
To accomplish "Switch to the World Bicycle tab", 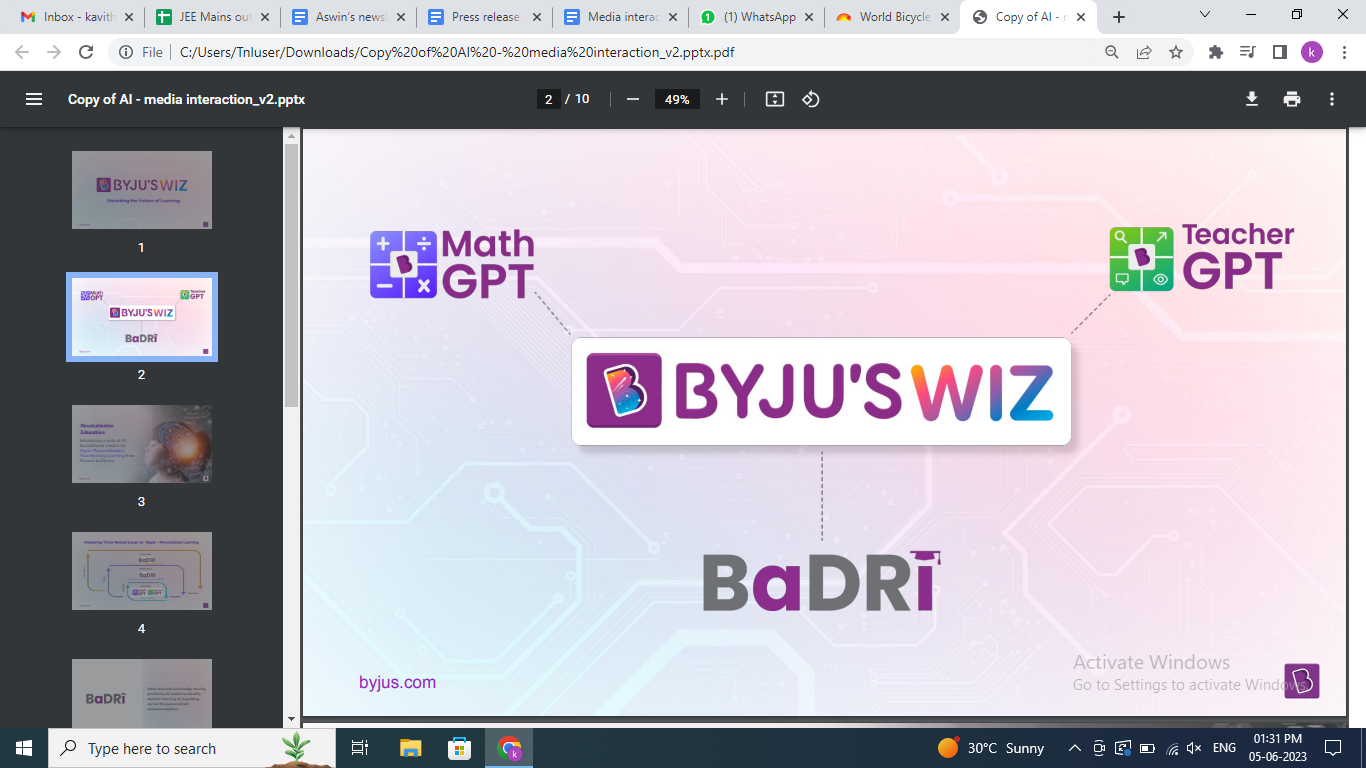I will pos(892,17).
